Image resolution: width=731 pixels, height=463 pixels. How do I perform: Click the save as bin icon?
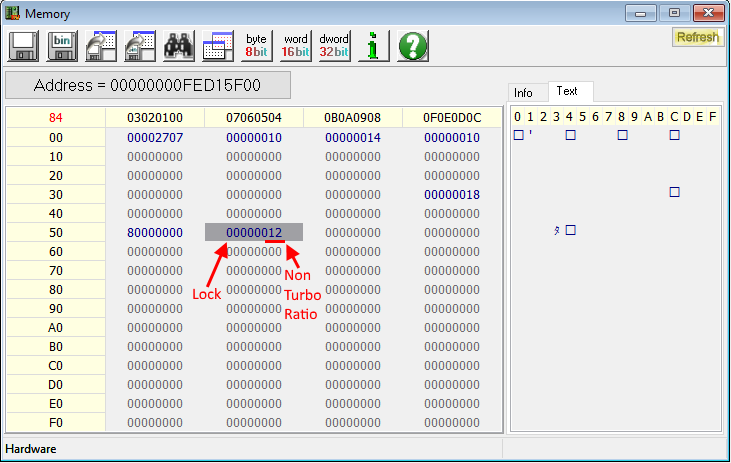(62, 46)
